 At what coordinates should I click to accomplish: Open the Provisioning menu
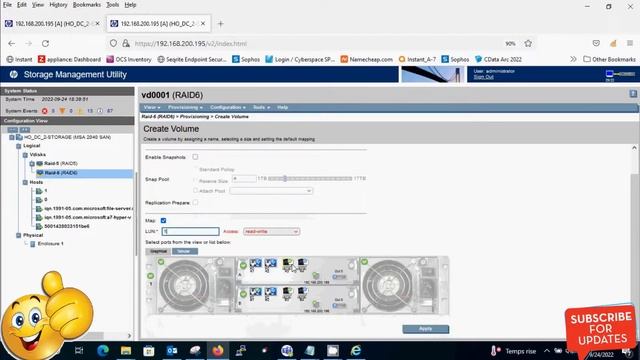click(185, 107)
